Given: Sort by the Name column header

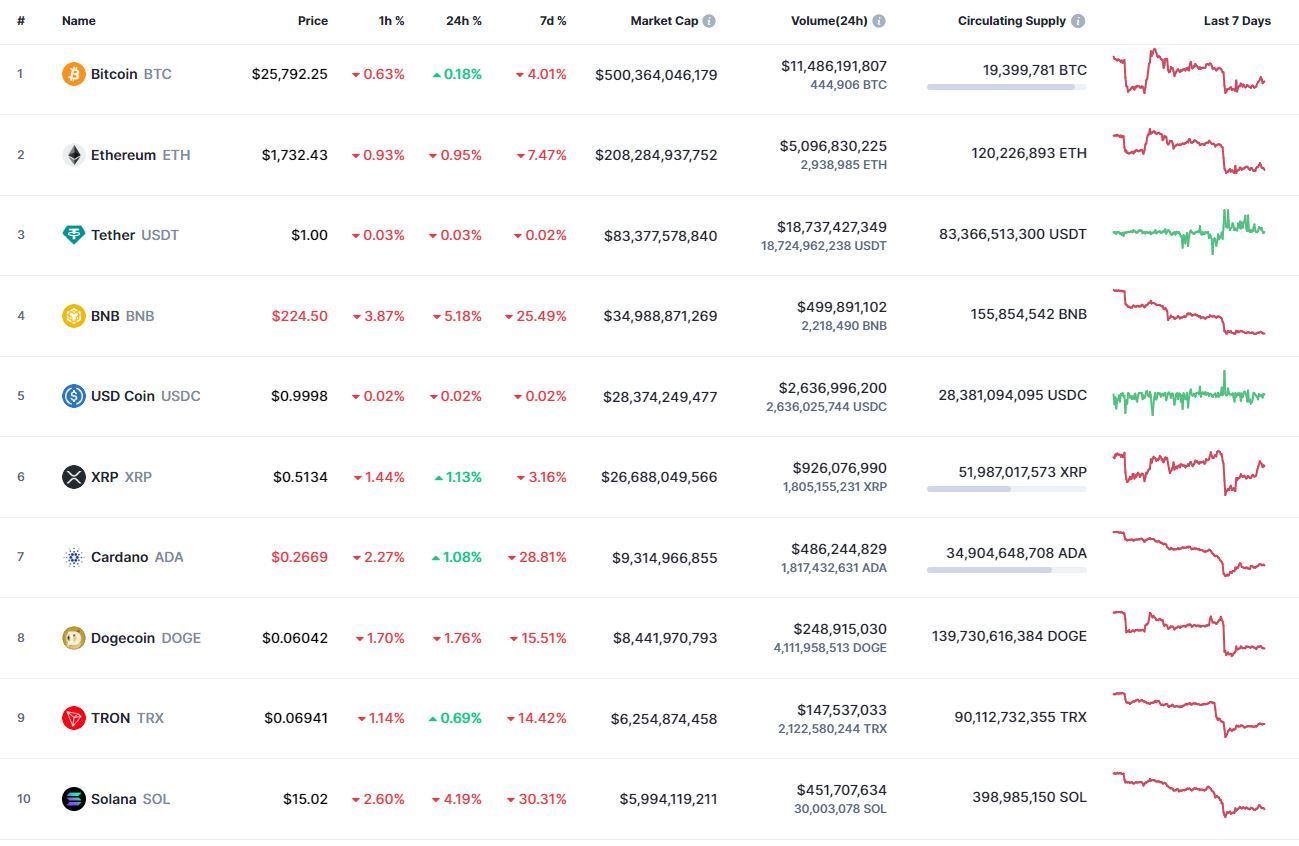Looking at the screenshot, I should (78, 21).
